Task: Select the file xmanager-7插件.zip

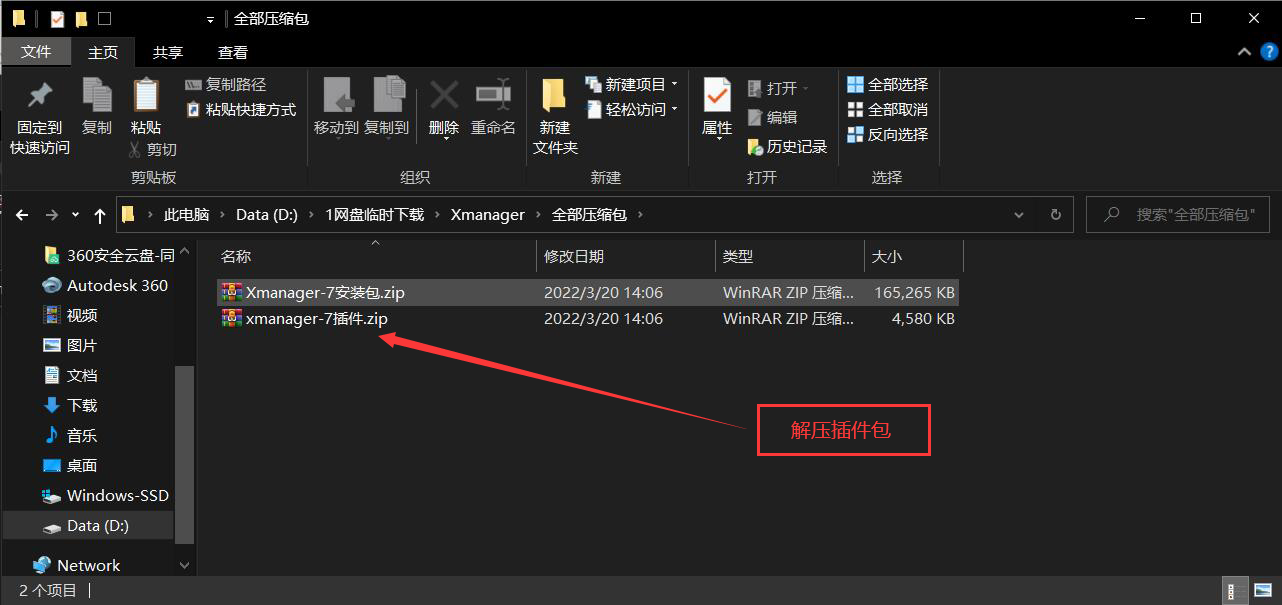Action: pyautogui.click(x=588, y=319)
